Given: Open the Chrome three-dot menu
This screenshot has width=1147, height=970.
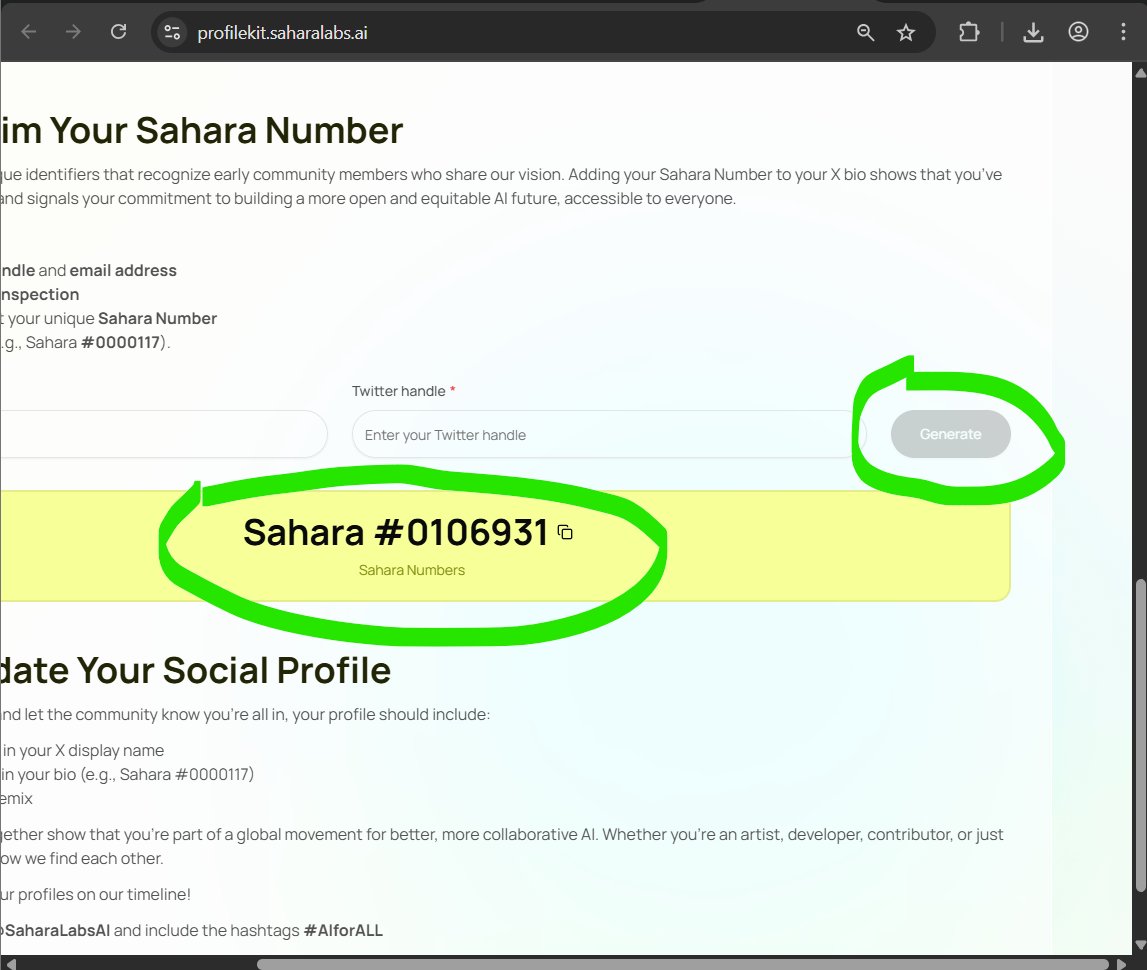Looking at the screenshot, I should click(x=1123, y=32).
